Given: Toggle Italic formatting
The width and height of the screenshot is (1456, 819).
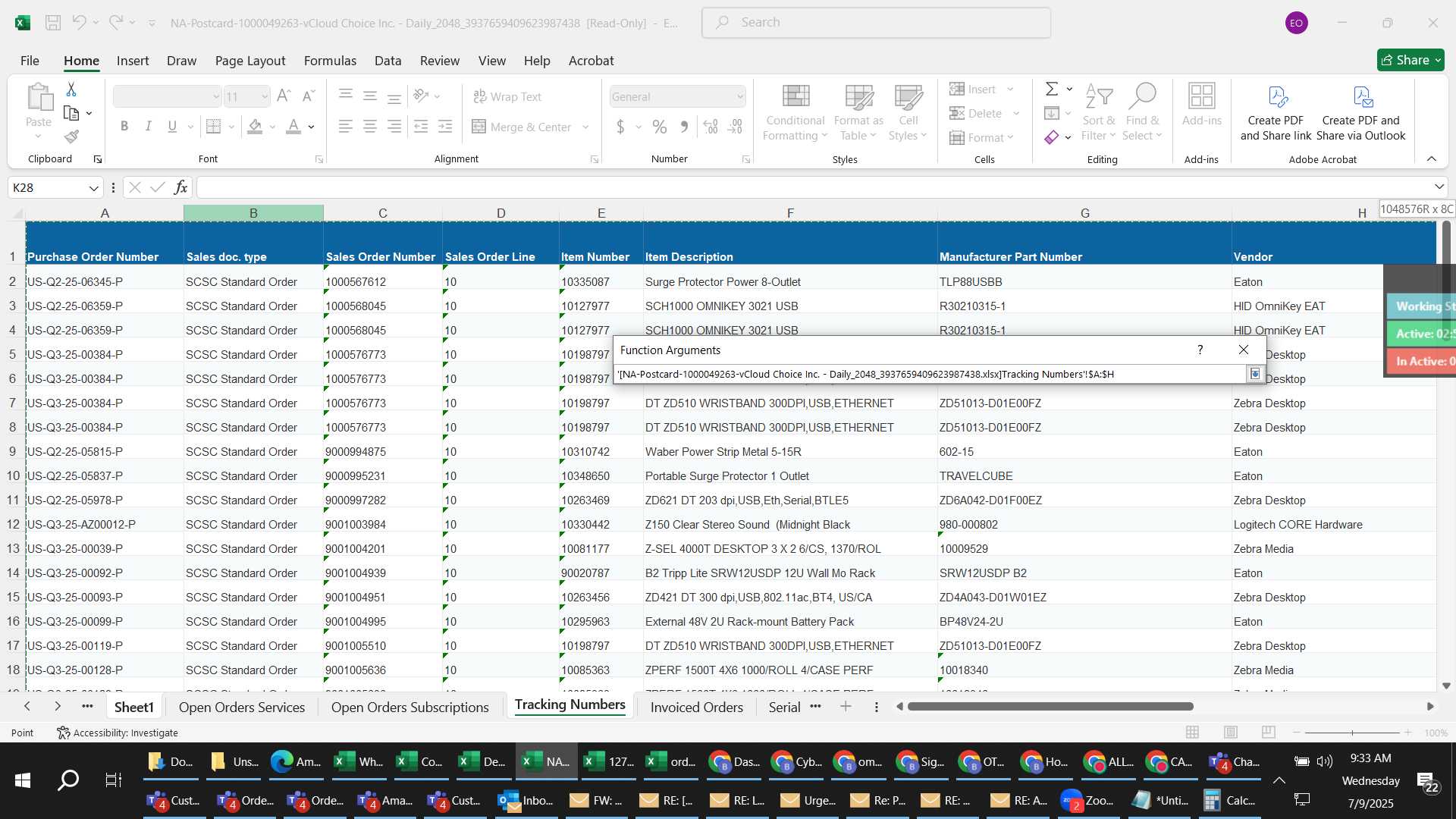Looking at the screenshot, I should point(149,127).
